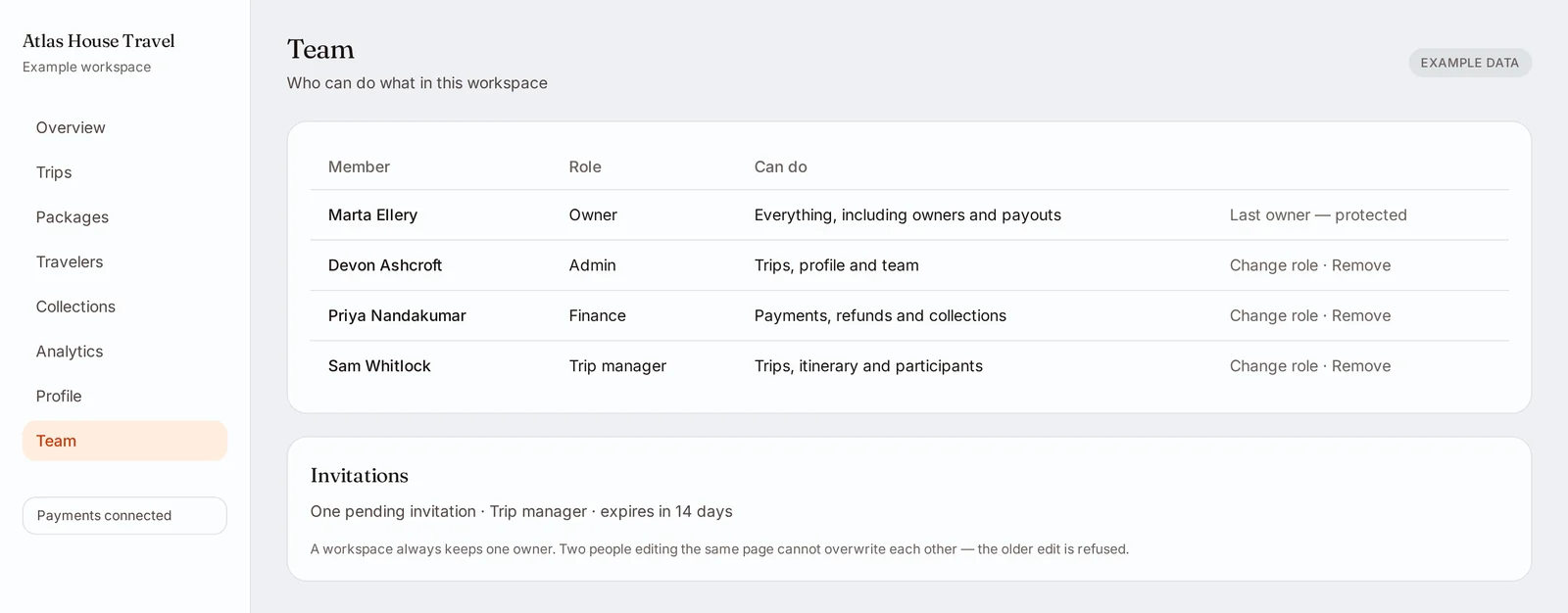Screen dimensions: 1568x613
Task: Remove Priya Nandakumar from the team
Action: (x=1361, y=315)
